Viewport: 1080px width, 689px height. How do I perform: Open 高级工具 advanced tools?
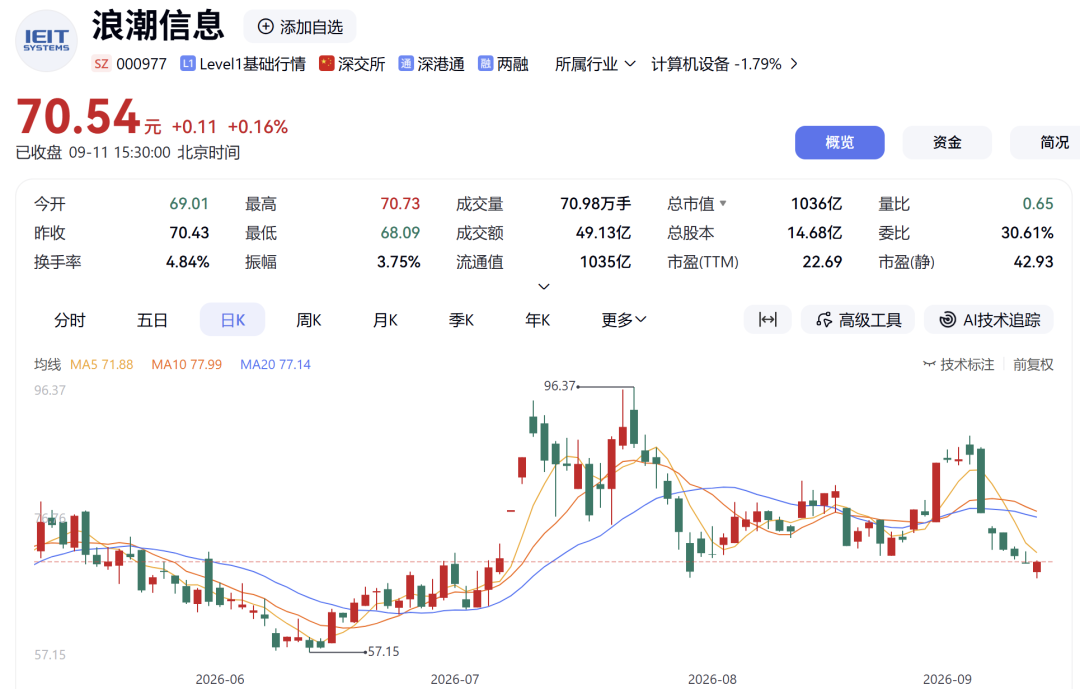click(x=858, y=320)
